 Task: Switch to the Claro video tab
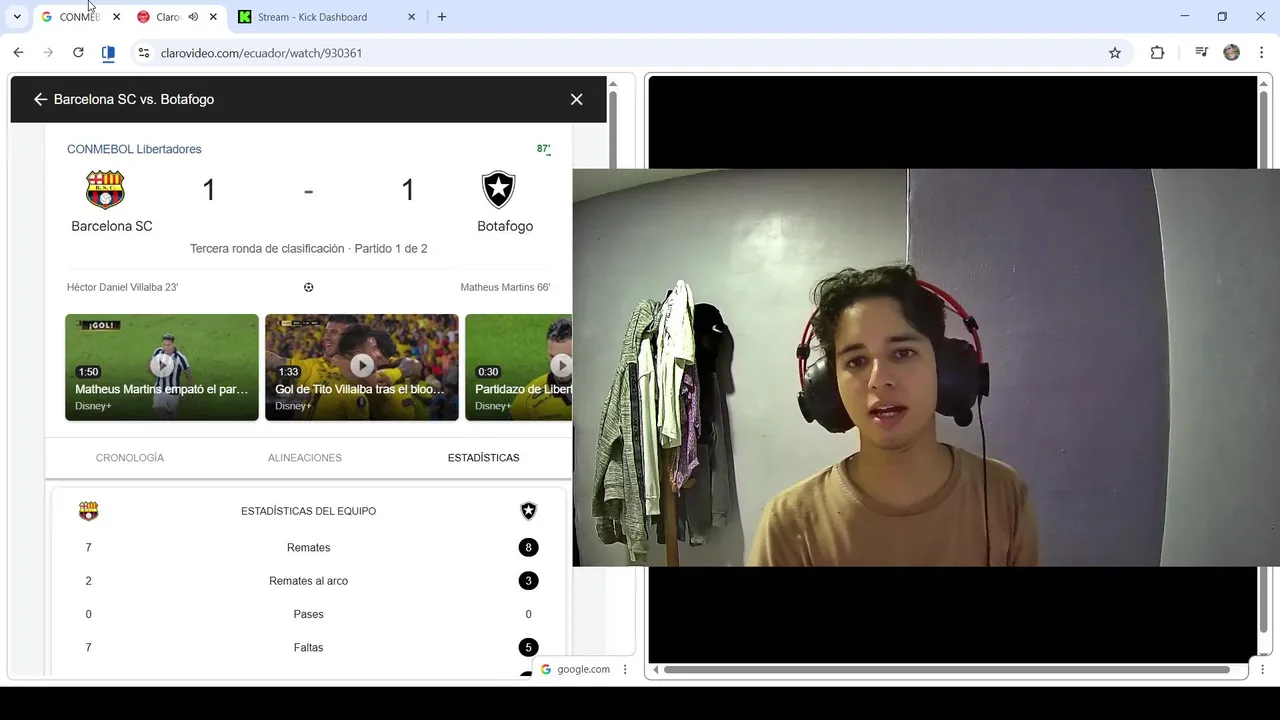tap(167, 17)
